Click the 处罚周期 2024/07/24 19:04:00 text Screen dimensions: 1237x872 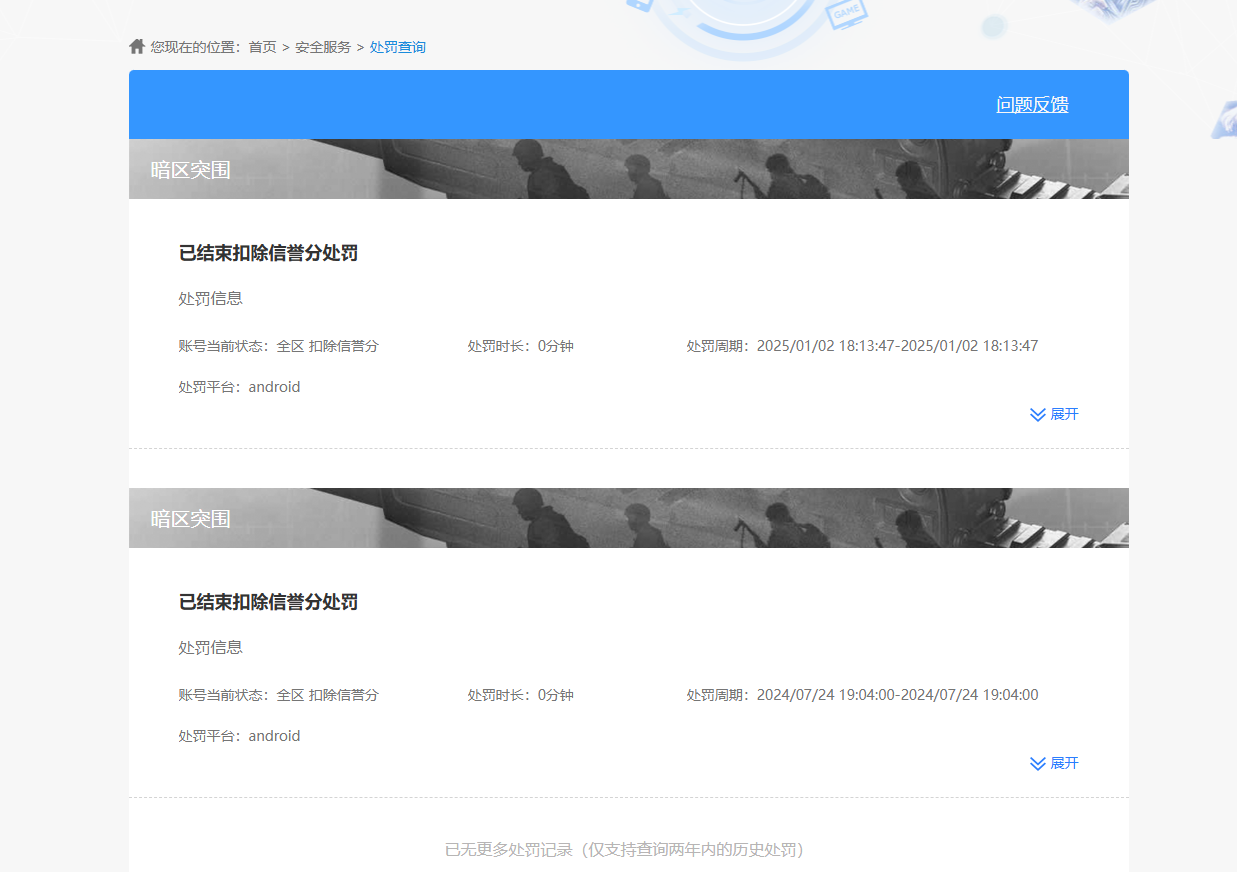point(862,695)
